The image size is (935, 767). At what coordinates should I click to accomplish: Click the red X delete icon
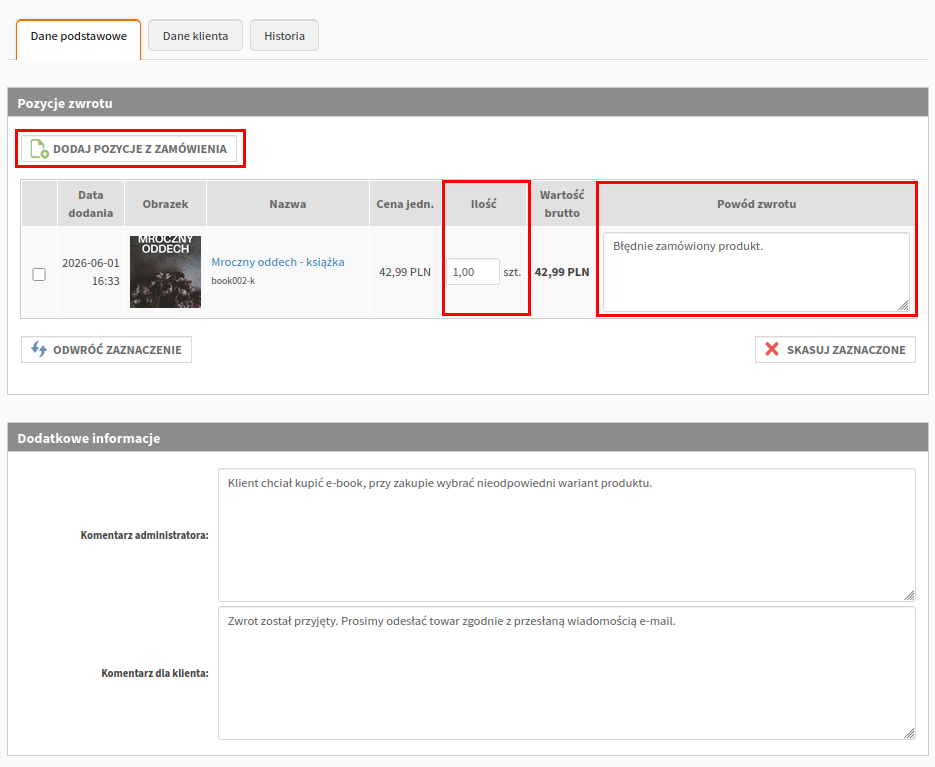coord(772,349)
